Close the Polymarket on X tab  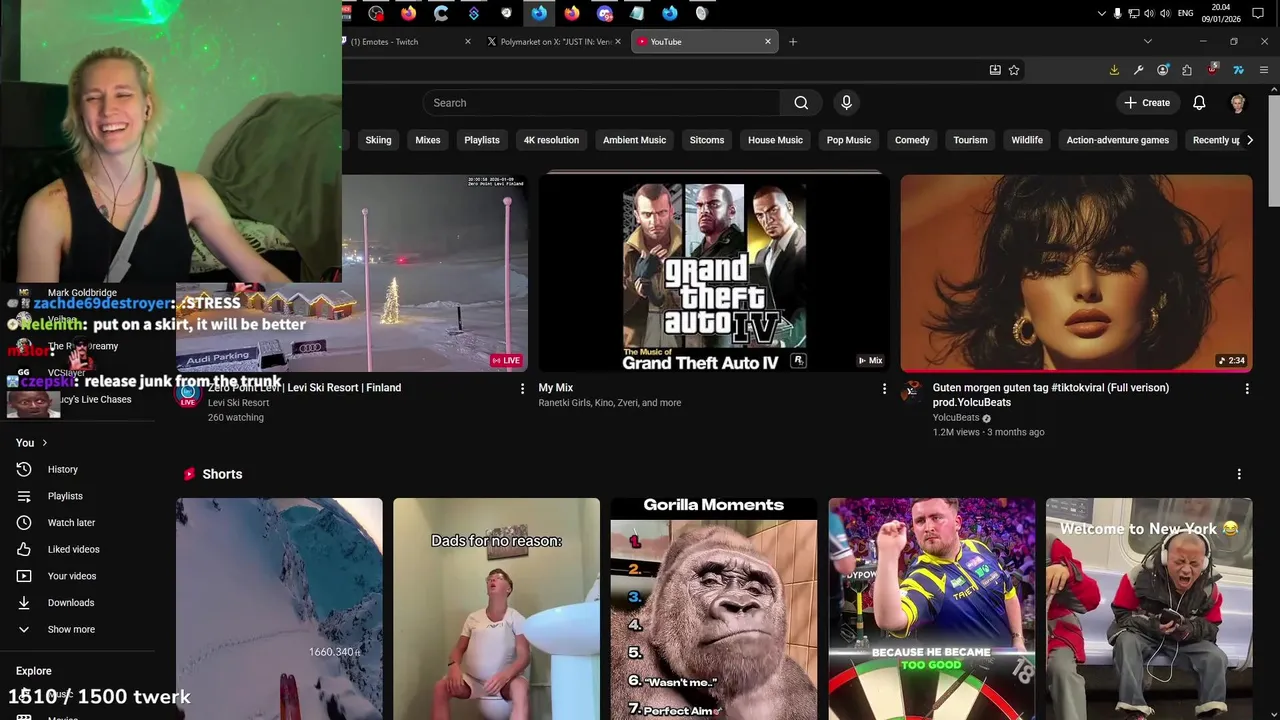click(617, 42)
